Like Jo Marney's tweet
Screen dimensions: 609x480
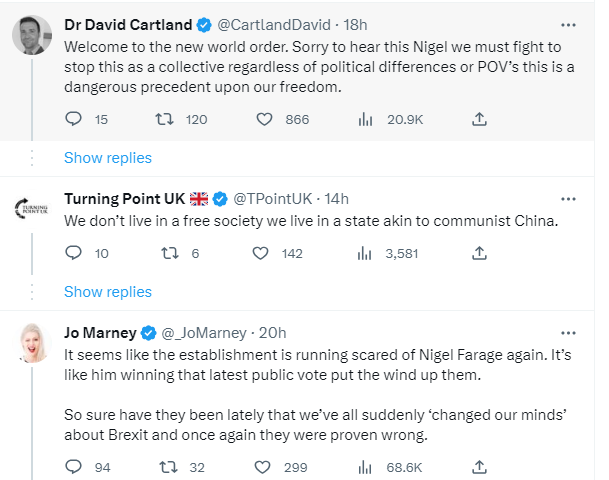[265, 466]
